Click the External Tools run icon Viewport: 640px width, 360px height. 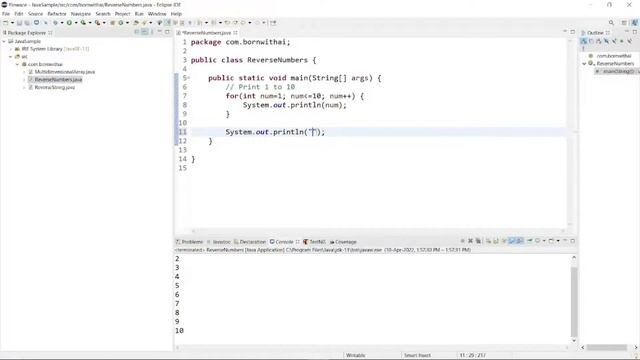[98, 23]
